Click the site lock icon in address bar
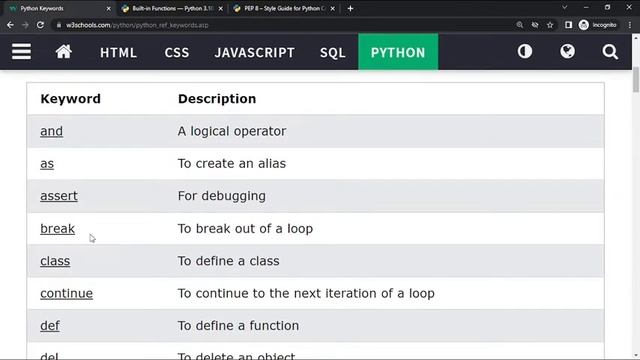The width and height of the screenshot is (640, 360). pos(59,25)
